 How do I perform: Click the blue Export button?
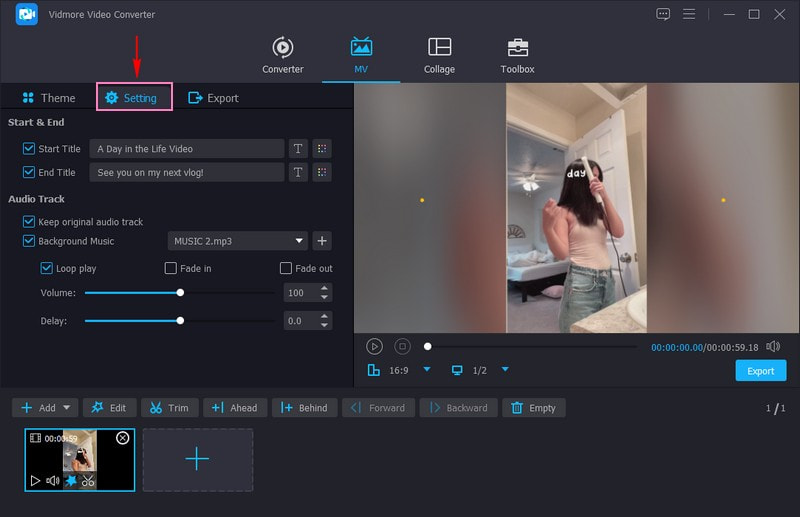coord(760,371)
